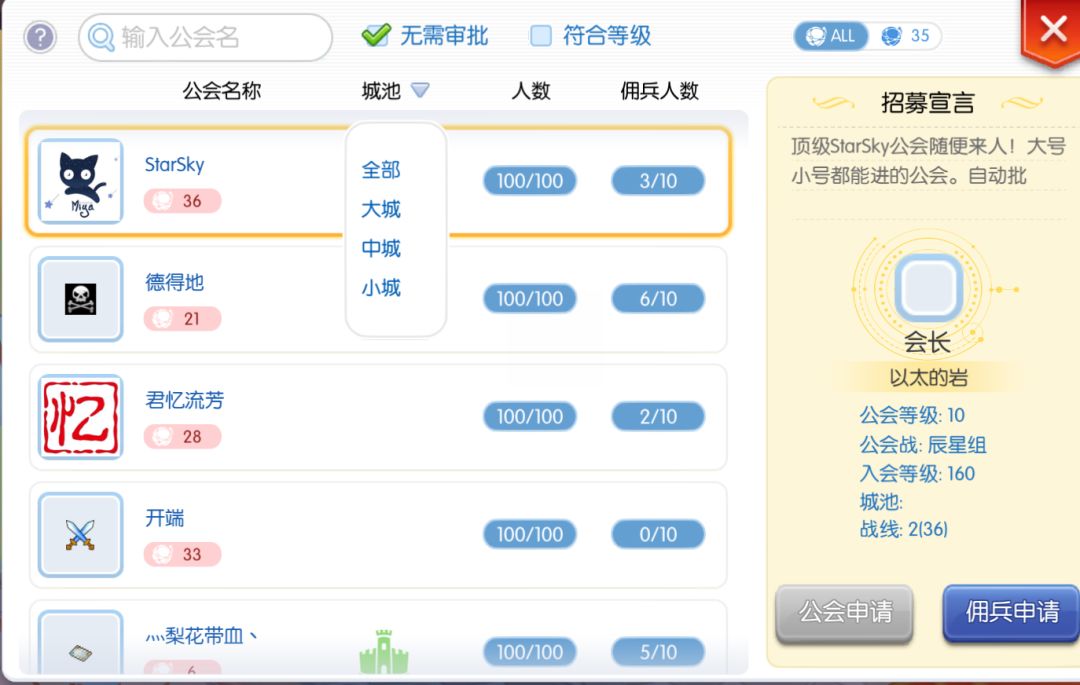Image resolution: width=1080 pixels, height=685 pixels.
Task: Collapse the 城池 filter dropdown arrow
Action: click(420, 91)
